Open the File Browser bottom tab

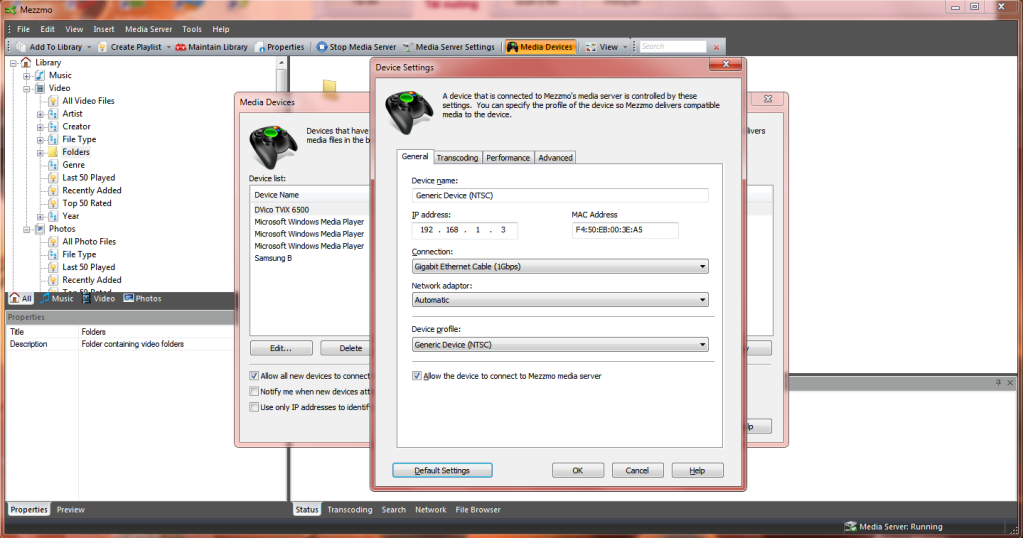[x=478, y=510]
